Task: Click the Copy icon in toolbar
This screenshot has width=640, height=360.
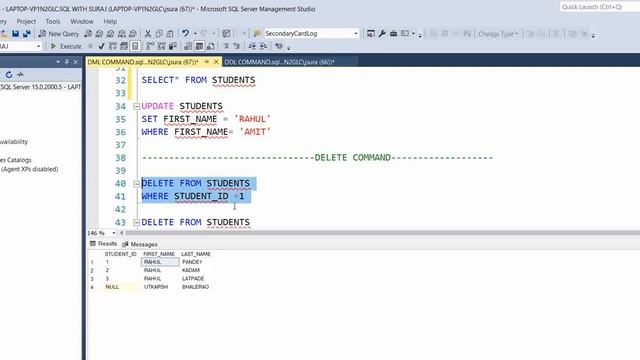Action: (x=159, y=34)
